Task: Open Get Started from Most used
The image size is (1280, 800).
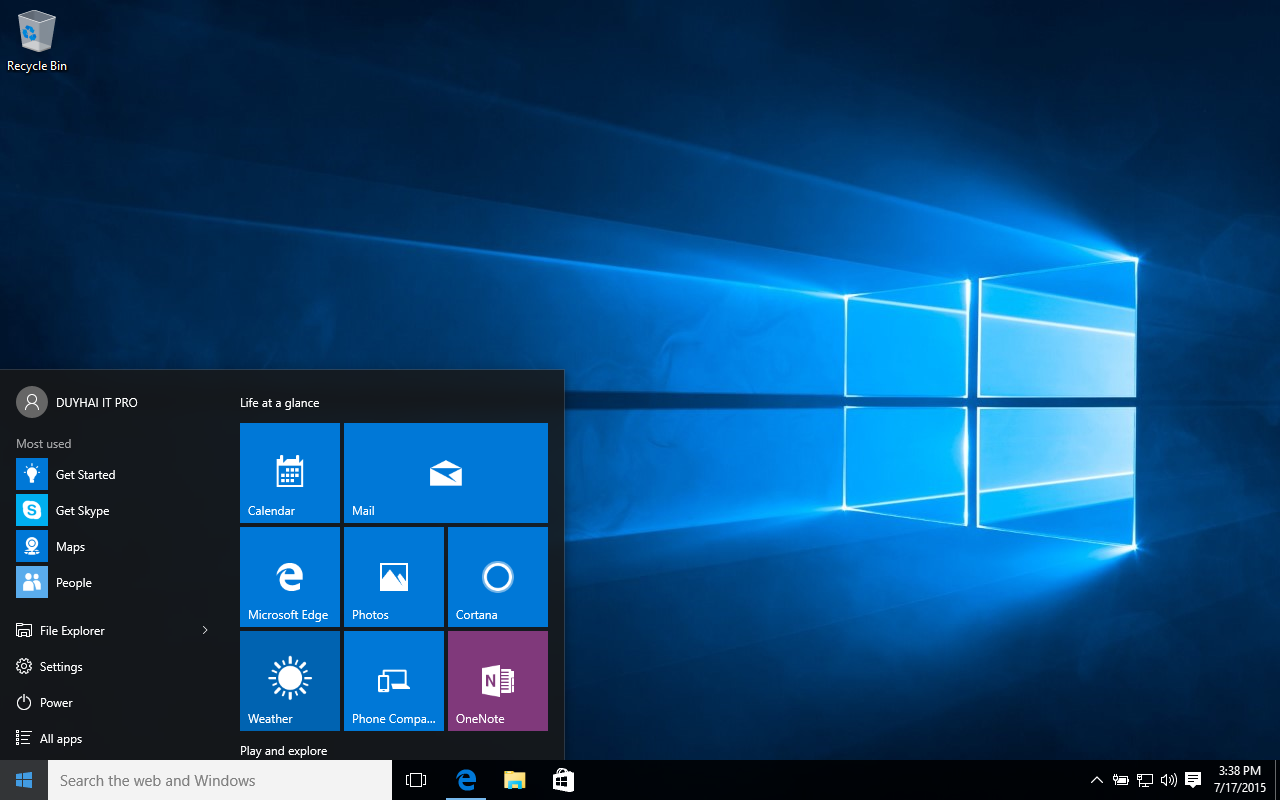Action: tap(113, 474)
